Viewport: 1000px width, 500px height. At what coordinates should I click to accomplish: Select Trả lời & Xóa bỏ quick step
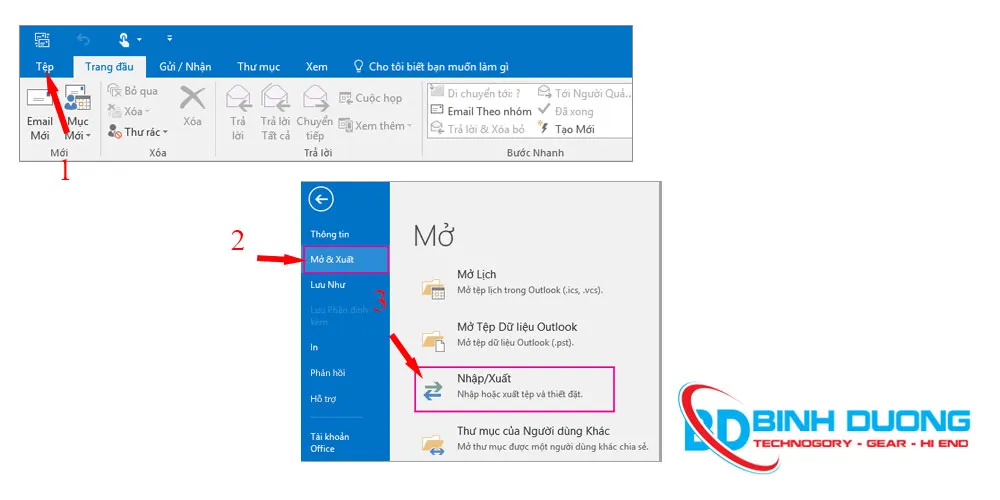coord(478,129)
